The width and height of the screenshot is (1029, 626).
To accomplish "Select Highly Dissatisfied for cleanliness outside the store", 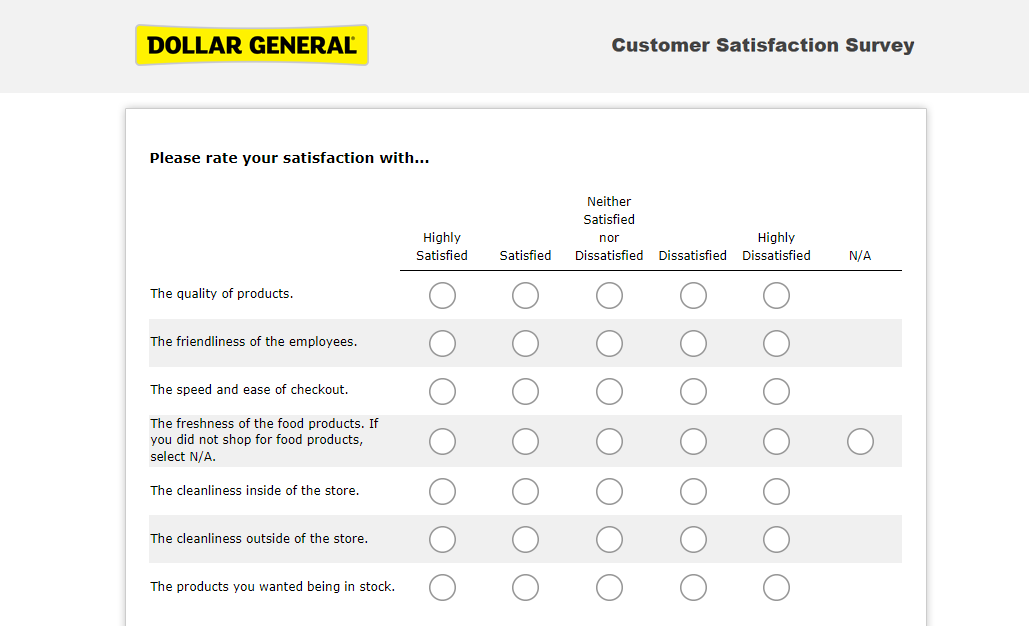I will pyautogui.click(x=776, y=539).
